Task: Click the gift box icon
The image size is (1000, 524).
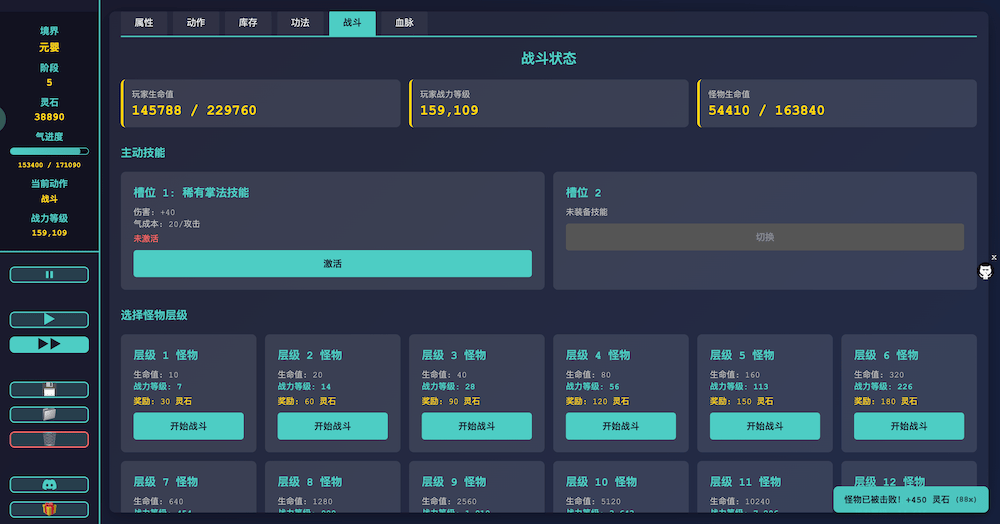Action: tap(49, 509)
